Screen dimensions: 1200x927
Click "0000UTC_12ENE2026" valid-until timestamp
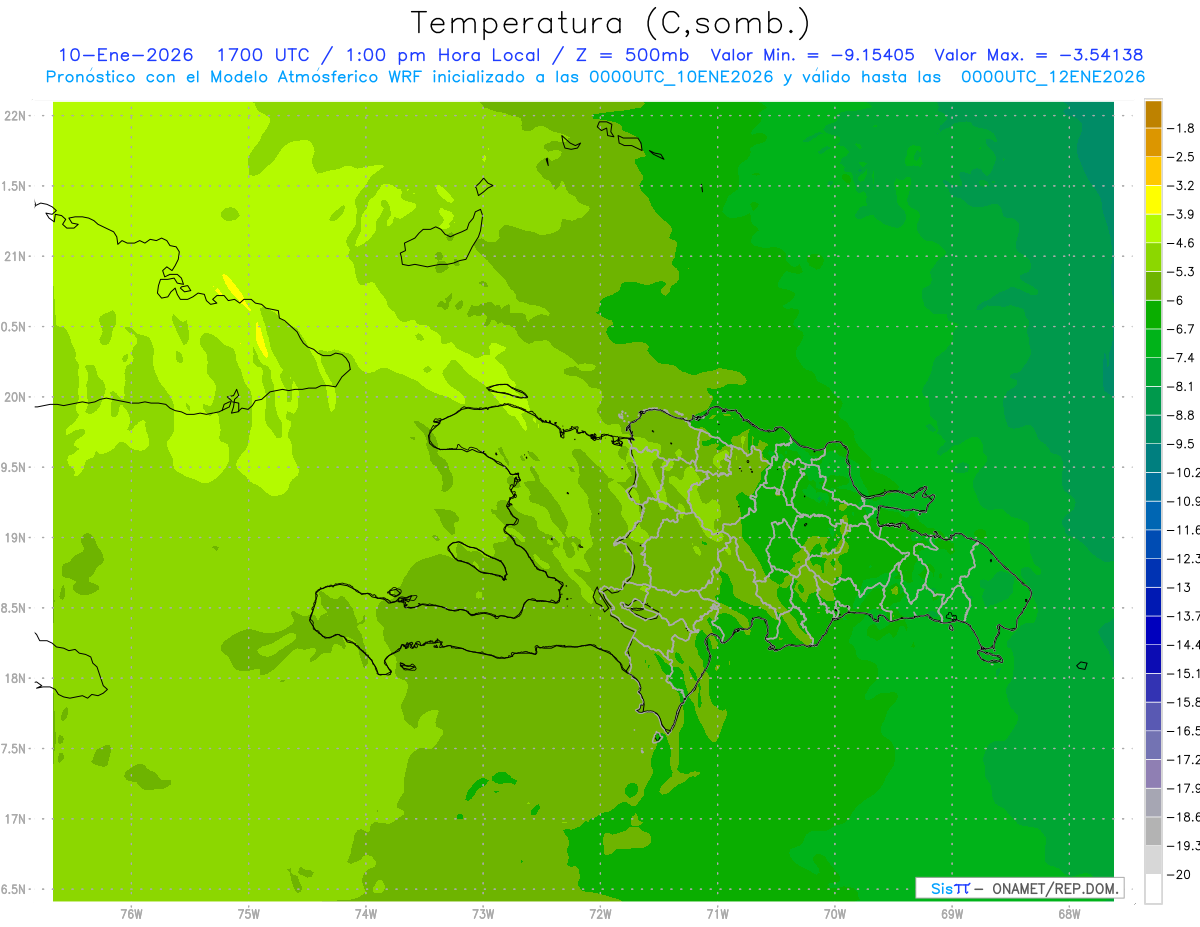point(1053,77)
